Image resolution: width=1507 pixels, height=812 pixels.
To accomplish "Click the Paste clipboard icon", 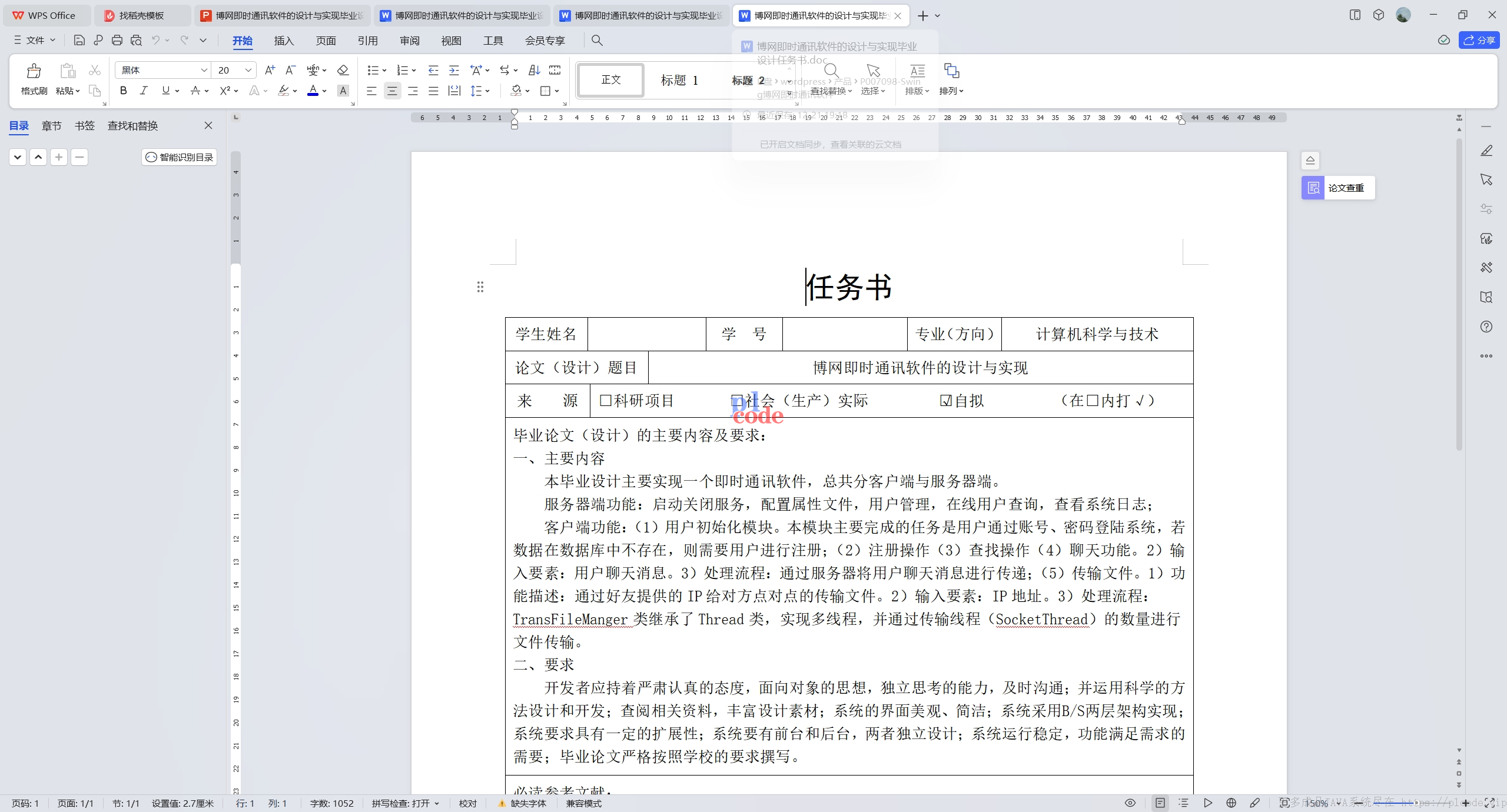I will point(68,71).
